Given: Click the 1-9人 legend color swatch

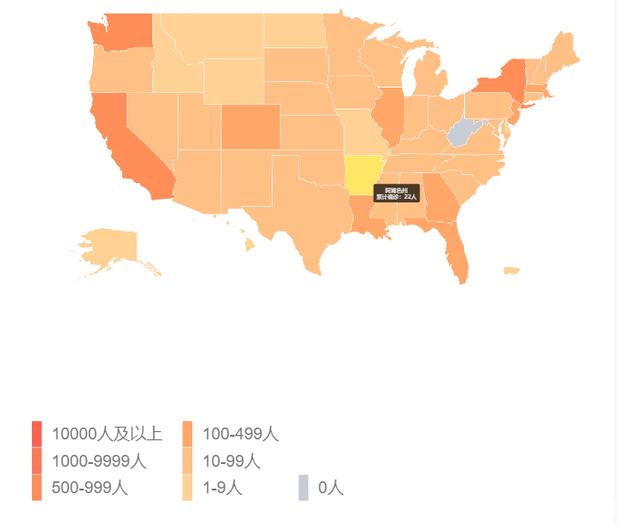Looking at the screenshot, I should [187, 487].
